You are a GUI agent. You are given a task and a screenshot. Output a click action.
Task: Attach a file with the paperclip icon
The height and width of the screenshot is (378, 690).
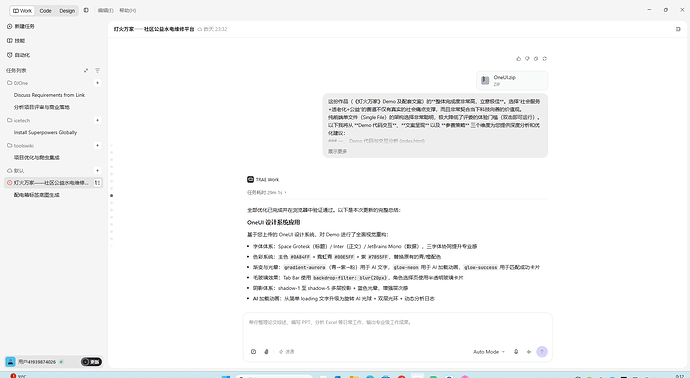(x=266, y=352)
